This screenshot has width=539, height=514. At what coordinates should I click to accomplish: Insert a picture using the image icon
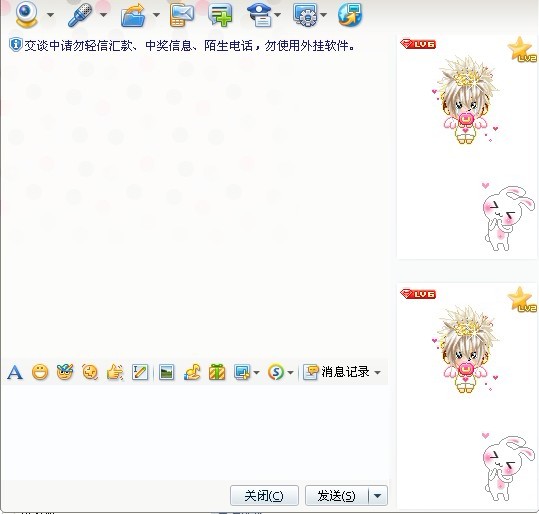click(x=167, y=372)
